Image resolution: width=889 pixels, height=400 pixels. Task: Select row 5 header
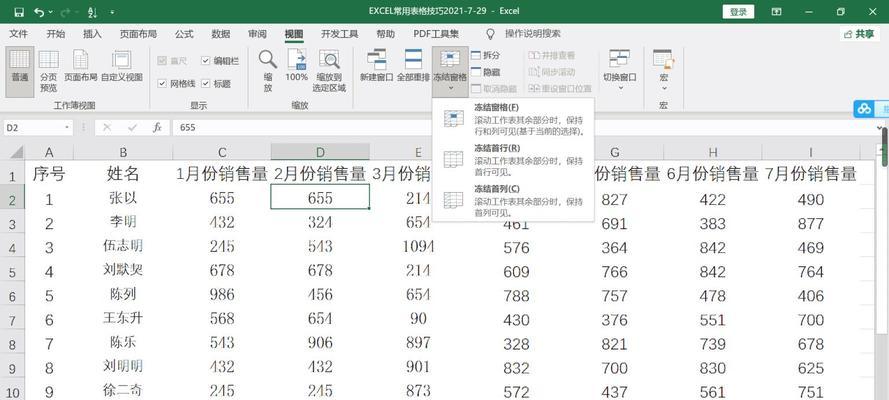click(12, 272)
